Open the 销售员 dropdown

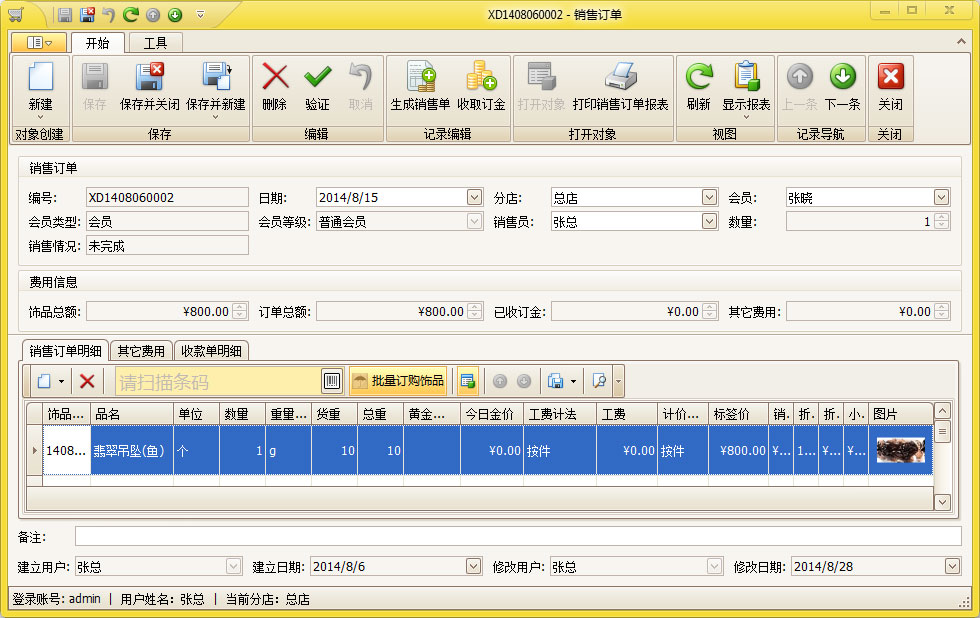pyautogui.click(x=709, y=221)
